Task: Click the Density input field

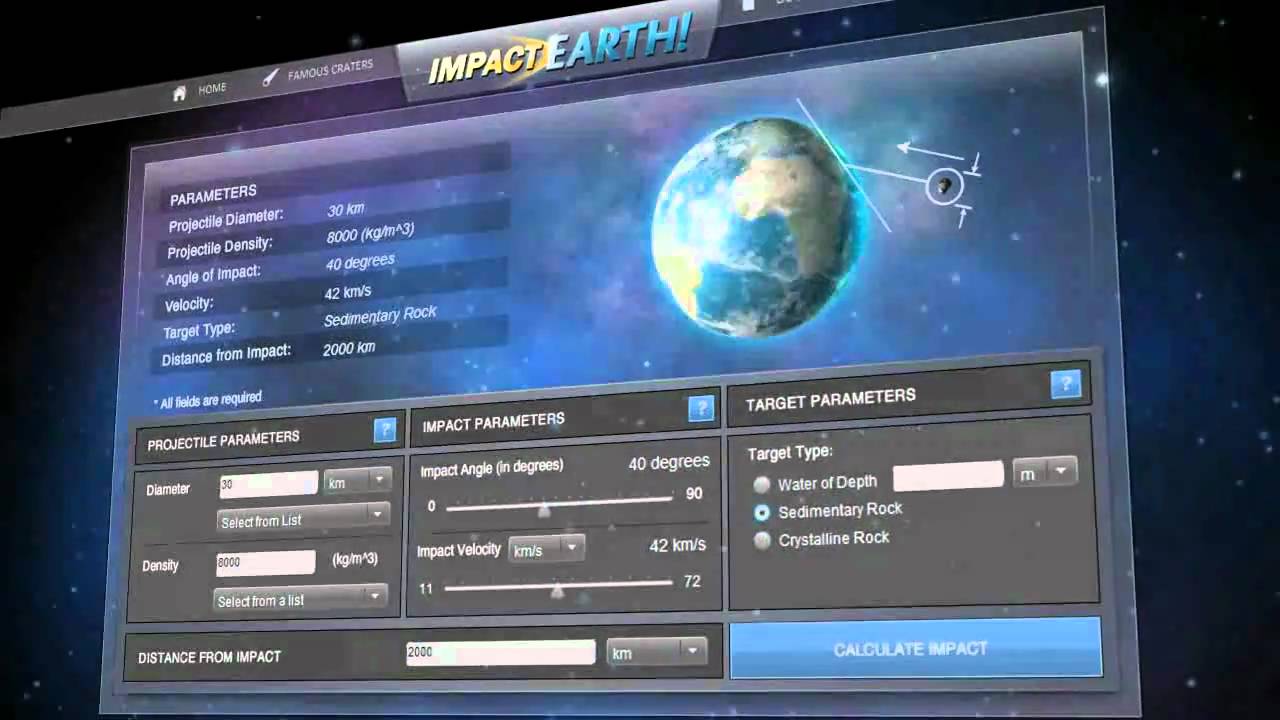Action: [266, 562]
